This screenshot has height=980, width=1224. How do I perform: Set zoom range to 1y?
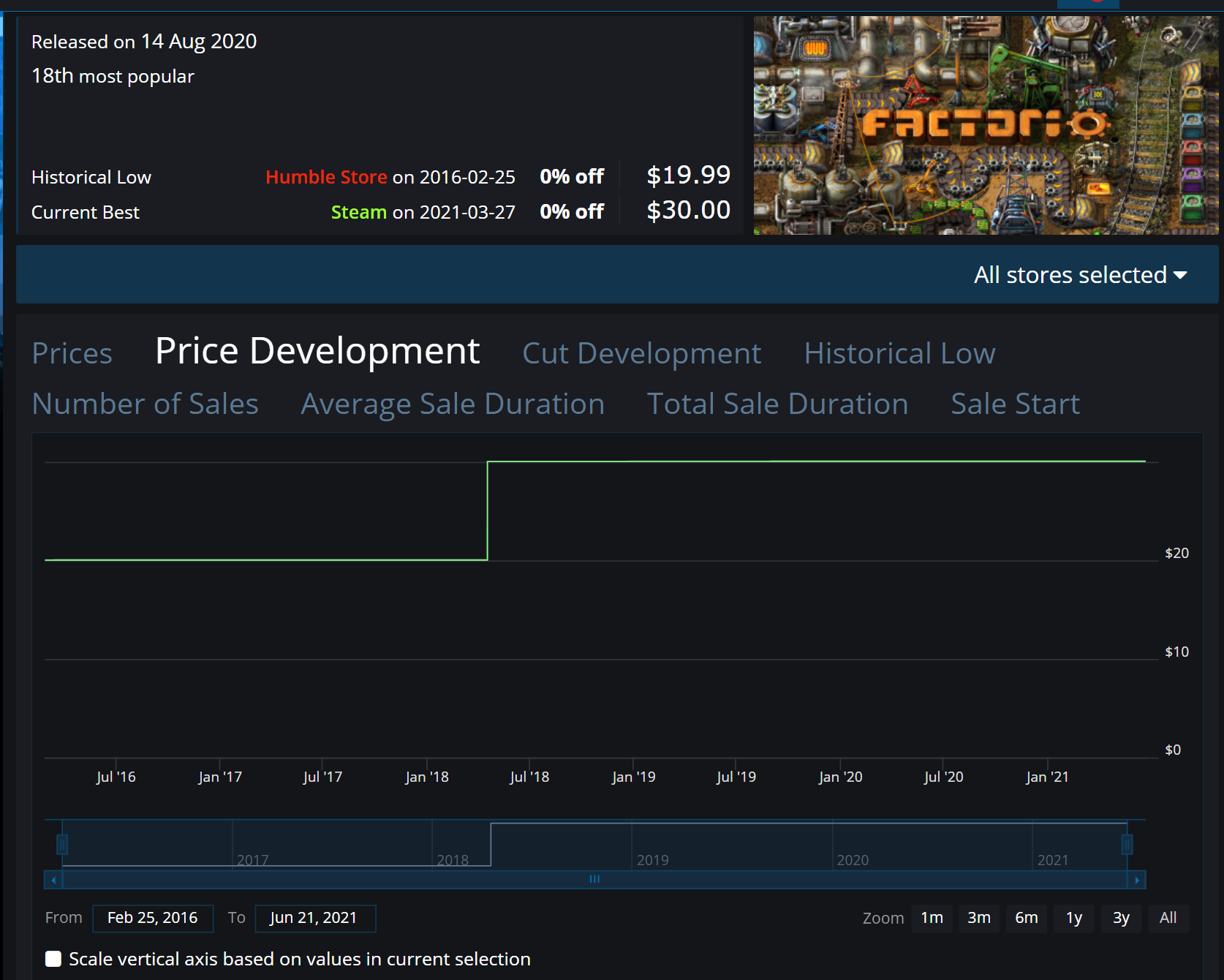(1074, 918)
